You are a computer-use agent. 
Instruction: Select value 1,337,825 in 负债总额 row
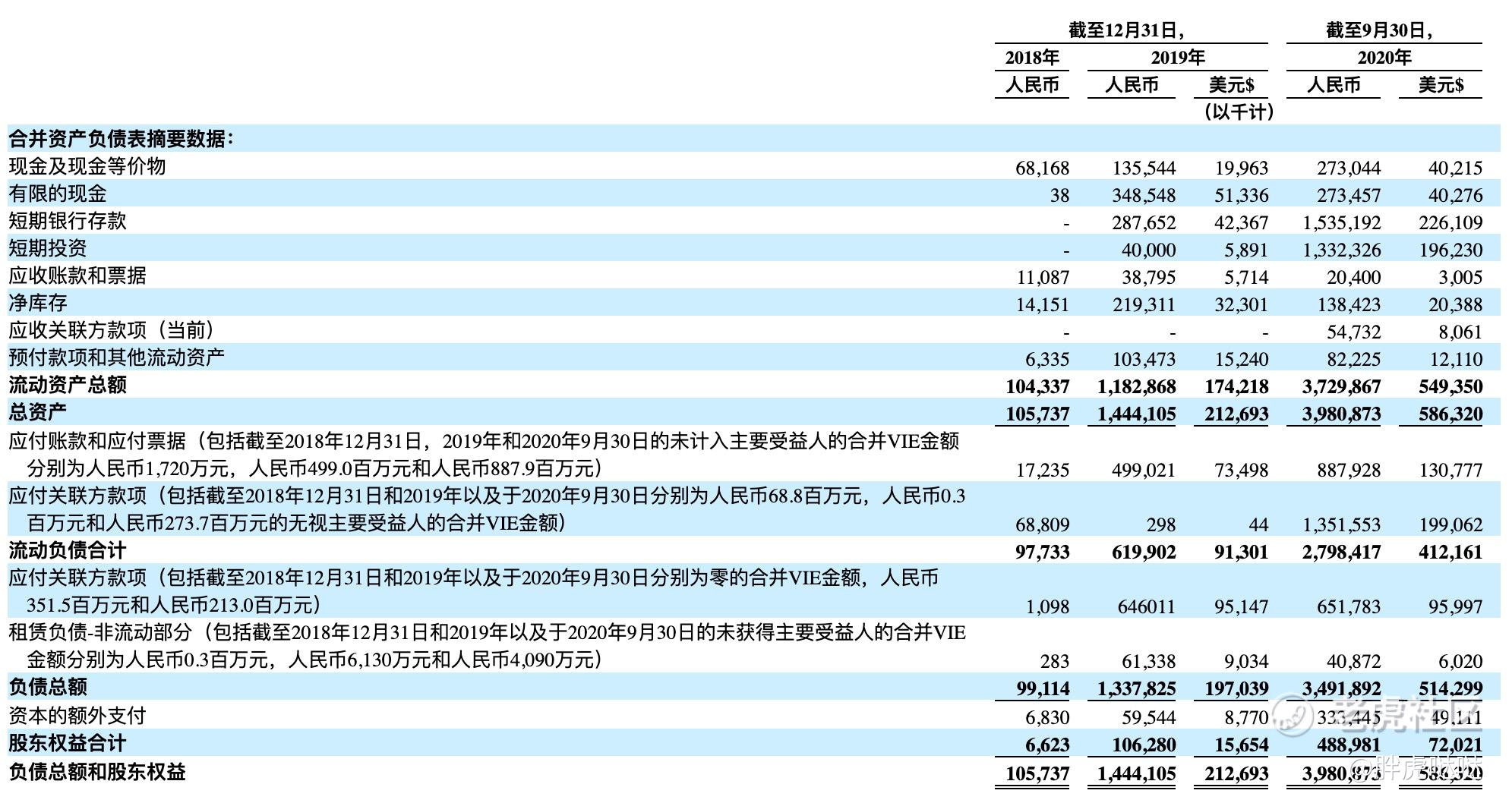click(1137, 688)
